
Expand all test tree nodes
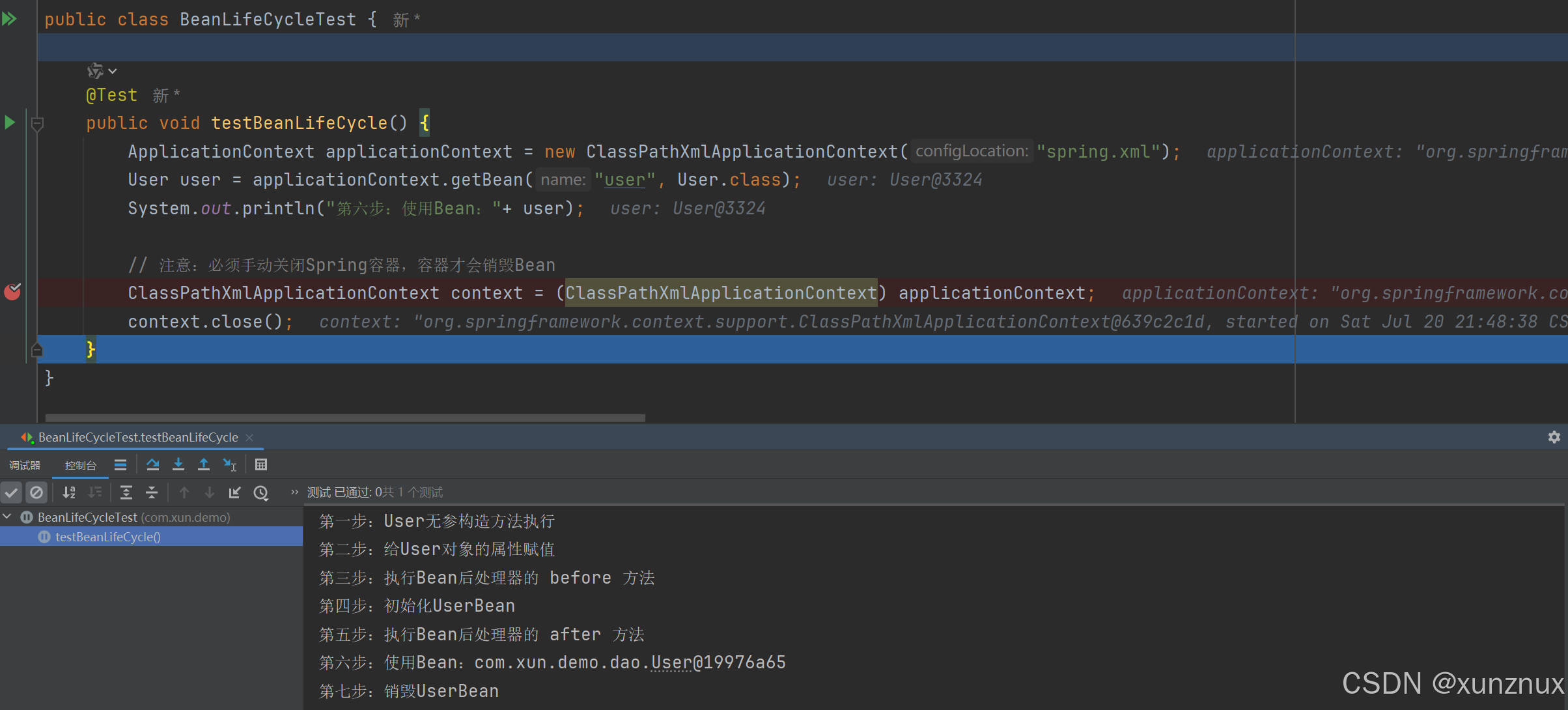click(x=126, y=492)
